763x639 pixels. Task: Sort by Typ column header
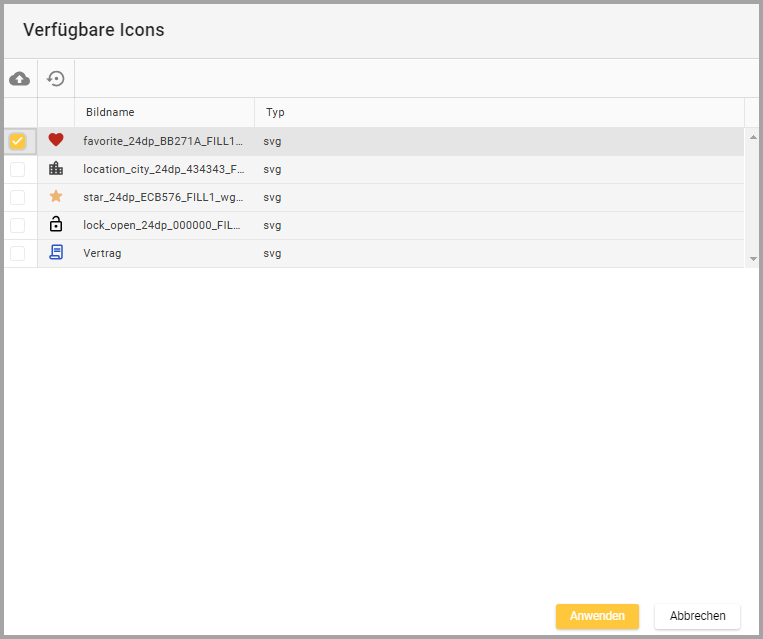pyautogui.click(x=275, y=112)
